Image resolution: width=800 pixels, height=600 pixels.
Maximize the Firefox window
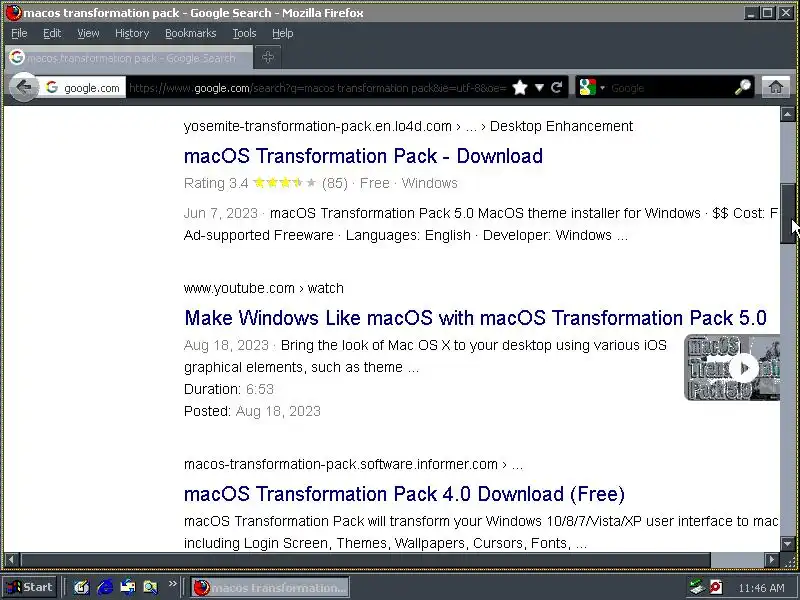point(768,13)
